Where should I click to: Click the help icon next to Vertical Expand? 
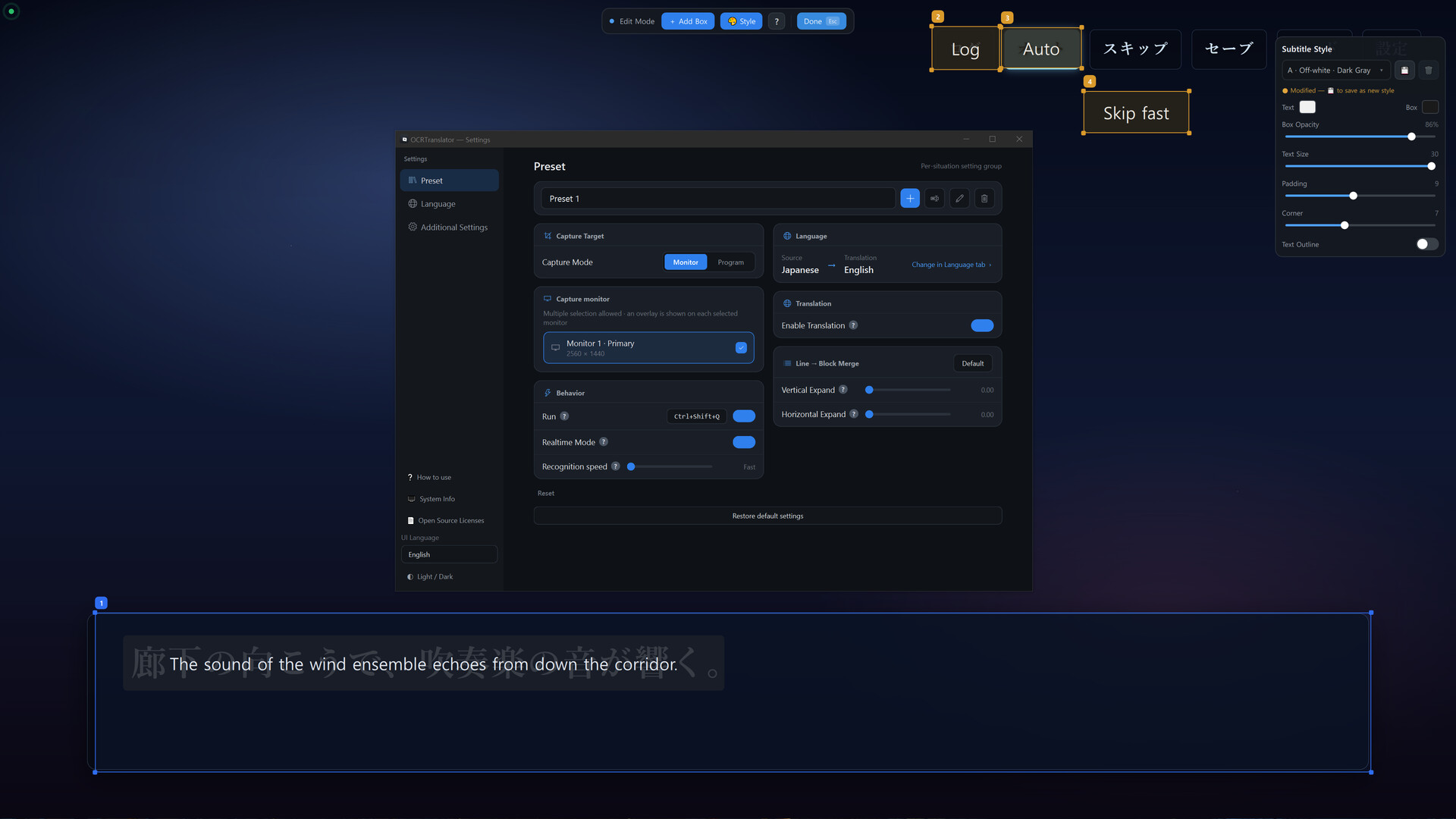843,390
